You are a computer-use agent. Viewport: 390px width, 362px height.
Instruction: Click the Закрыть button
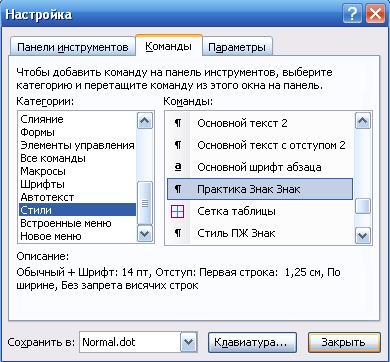pyautogui.click(x=344, y=342)
